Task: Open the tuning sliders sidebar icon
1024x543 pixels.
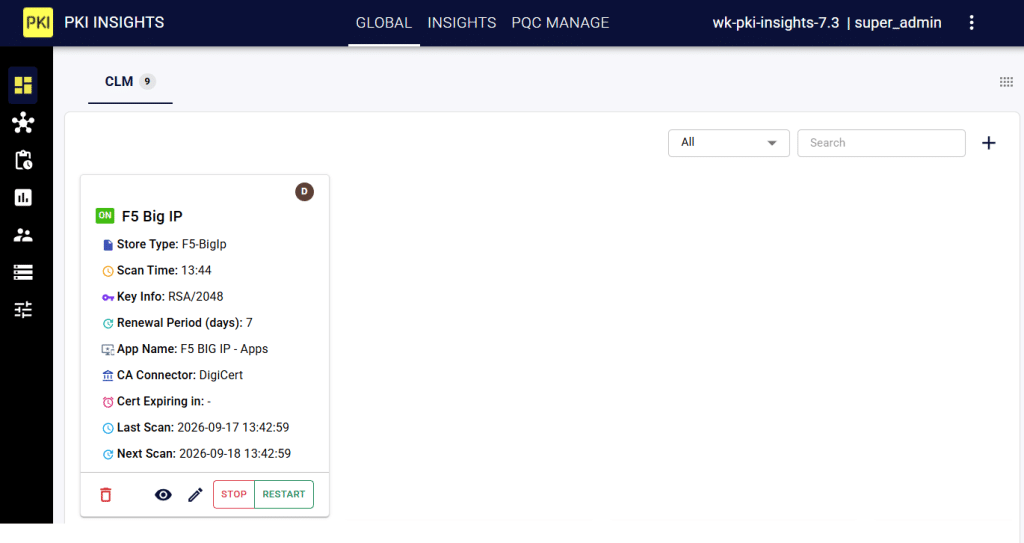Action: (23, 310)
